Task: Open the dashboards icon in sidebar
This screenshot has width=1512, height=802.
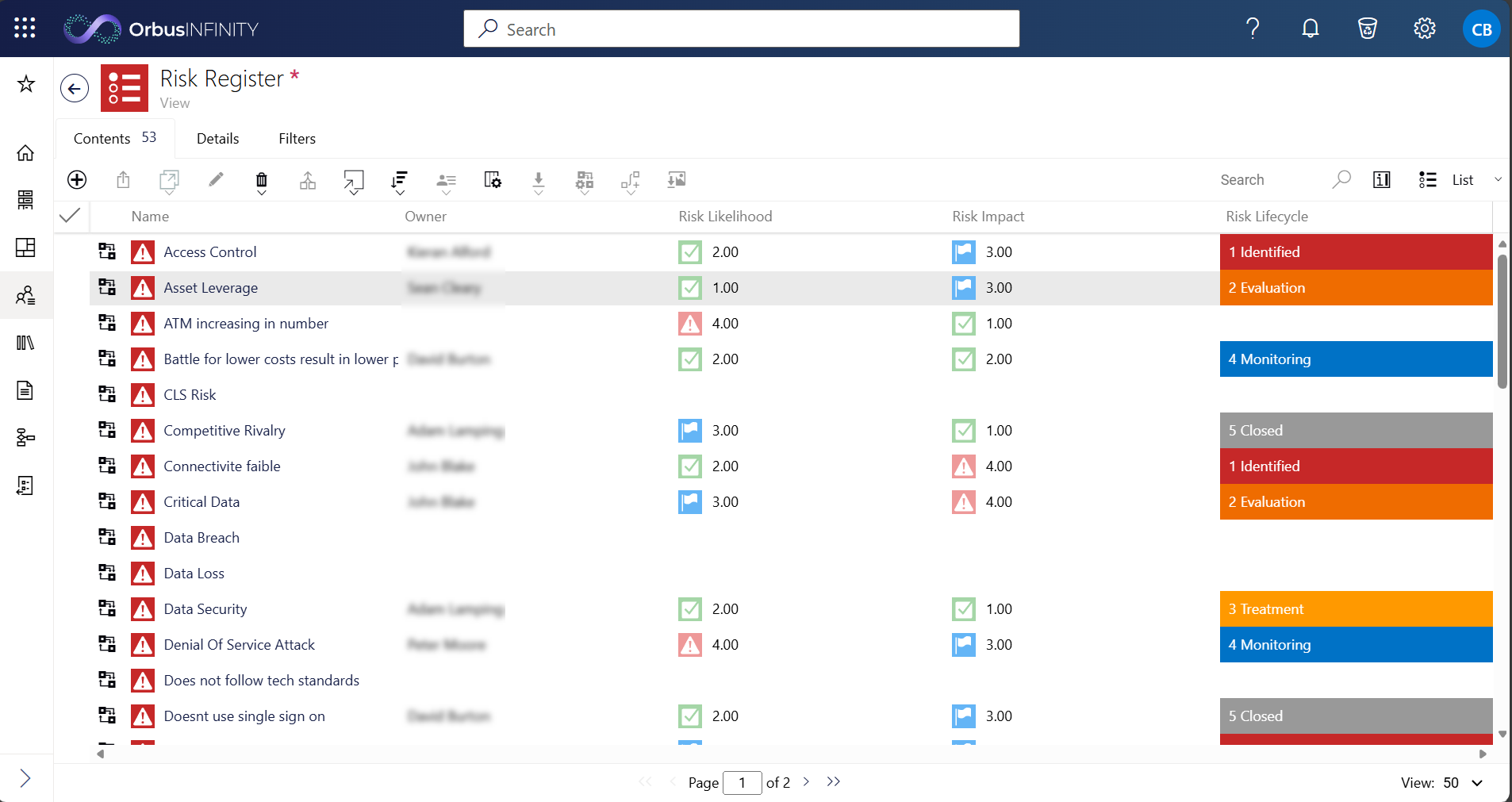Action: pyautogui.click(x=26, y=248)
